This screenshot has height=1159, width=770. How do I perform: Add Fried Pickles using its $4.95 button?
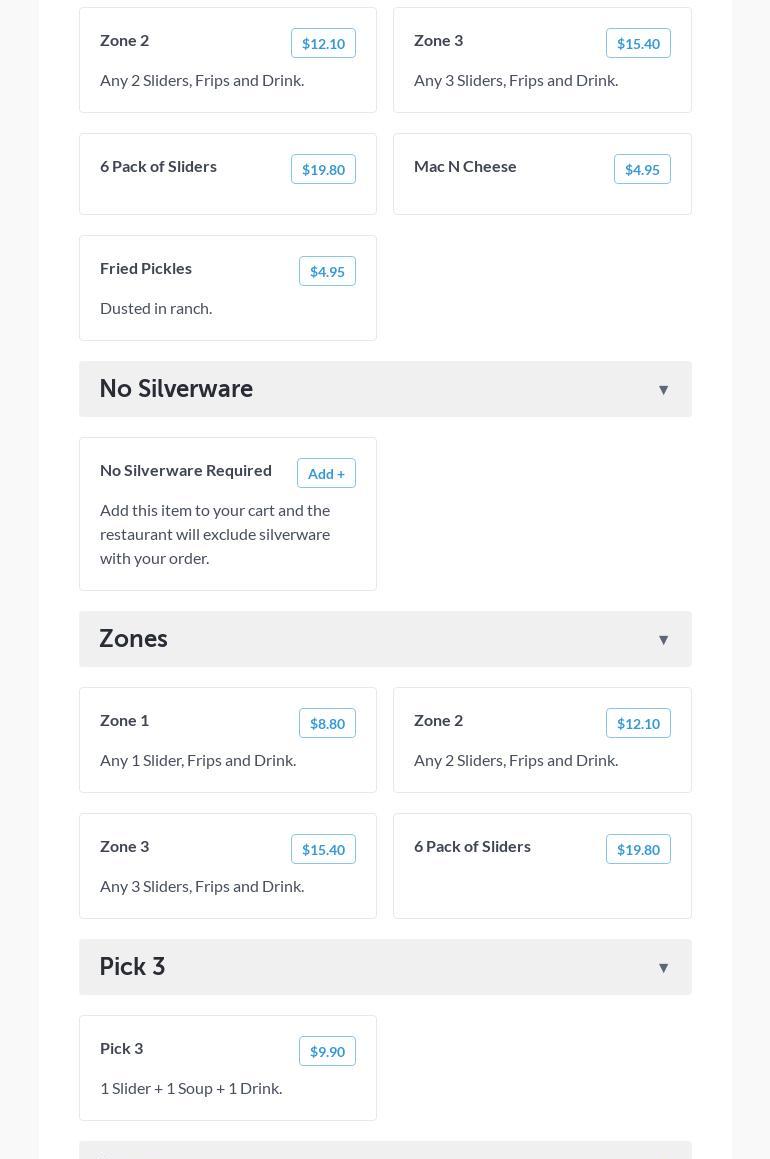click(x=327, y=271)
